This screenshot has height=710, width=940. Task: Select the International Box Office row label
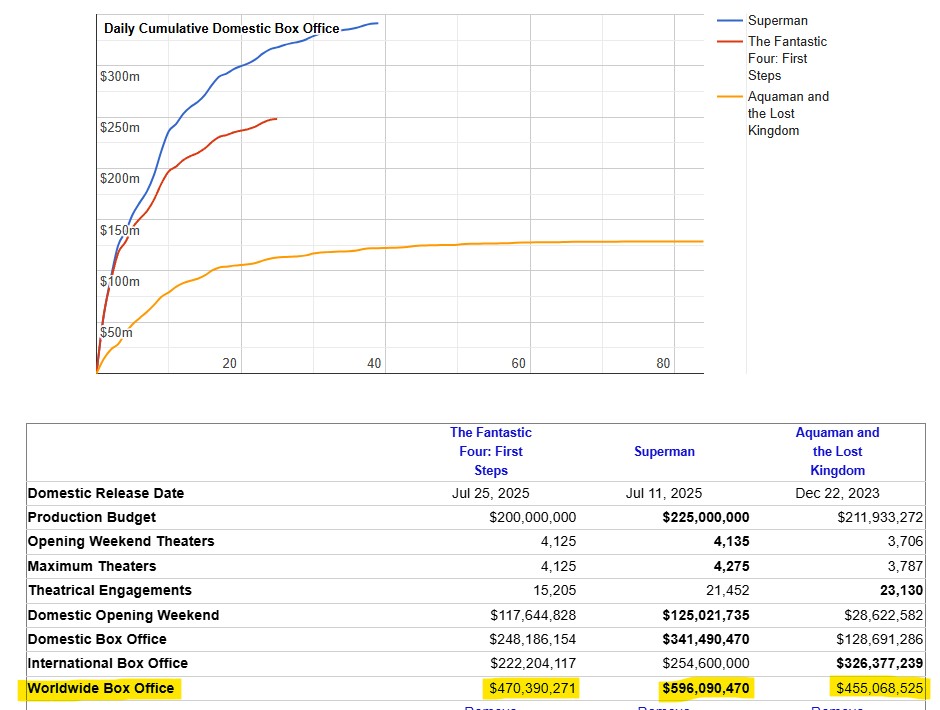(x=108, y=663)
